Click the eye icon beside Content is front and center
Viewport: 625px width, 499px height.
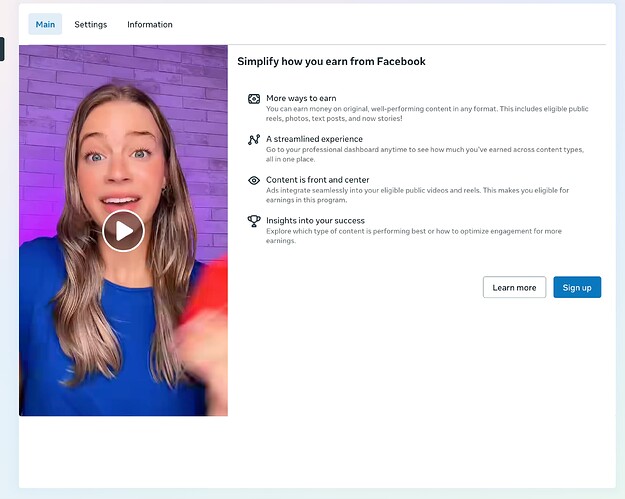tap(254, 180)
